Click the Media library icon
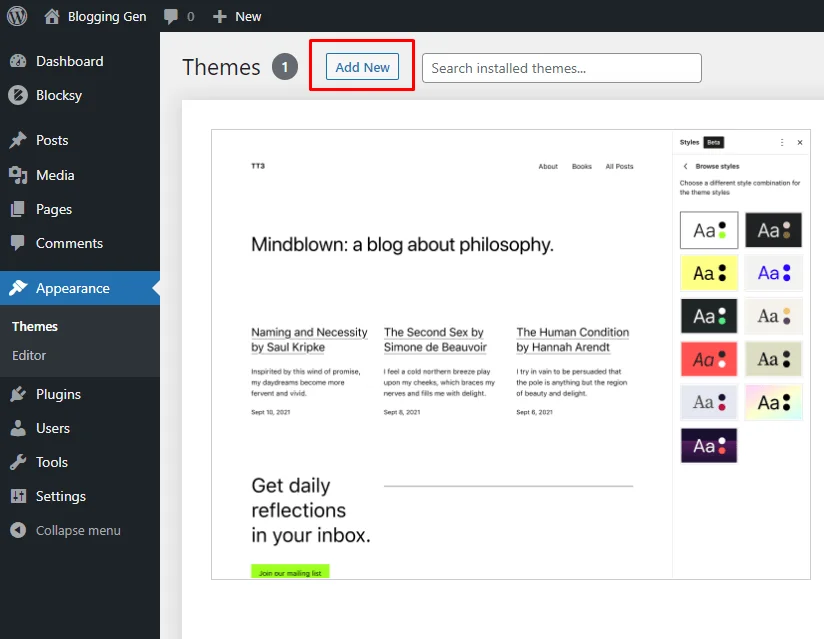The height and width of the screenshot is (639, 824). 18,175
